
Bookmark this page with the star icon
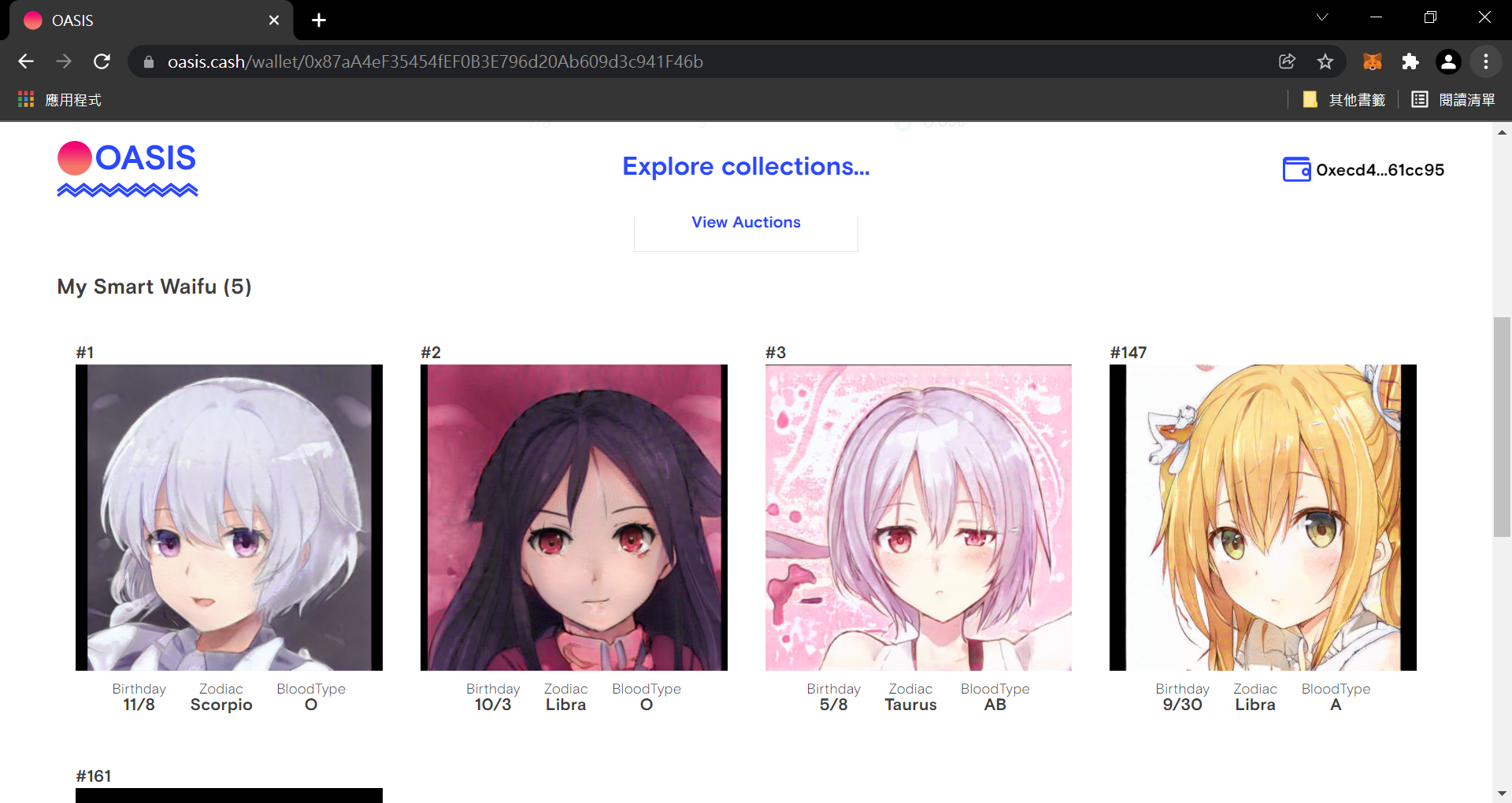(x=1325, y=61)
